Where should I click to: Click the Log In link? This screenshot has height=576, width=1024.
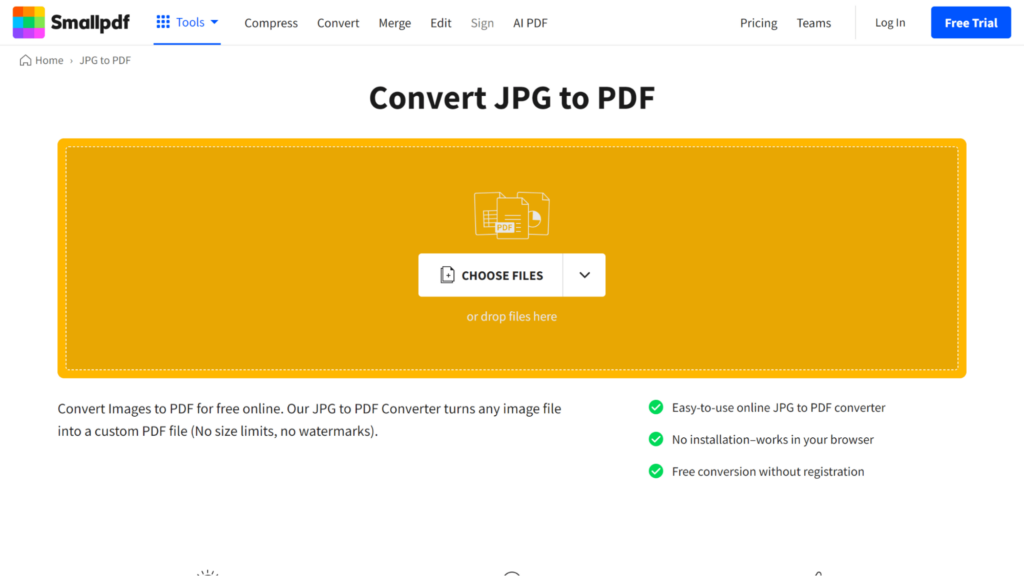(890, 23)
